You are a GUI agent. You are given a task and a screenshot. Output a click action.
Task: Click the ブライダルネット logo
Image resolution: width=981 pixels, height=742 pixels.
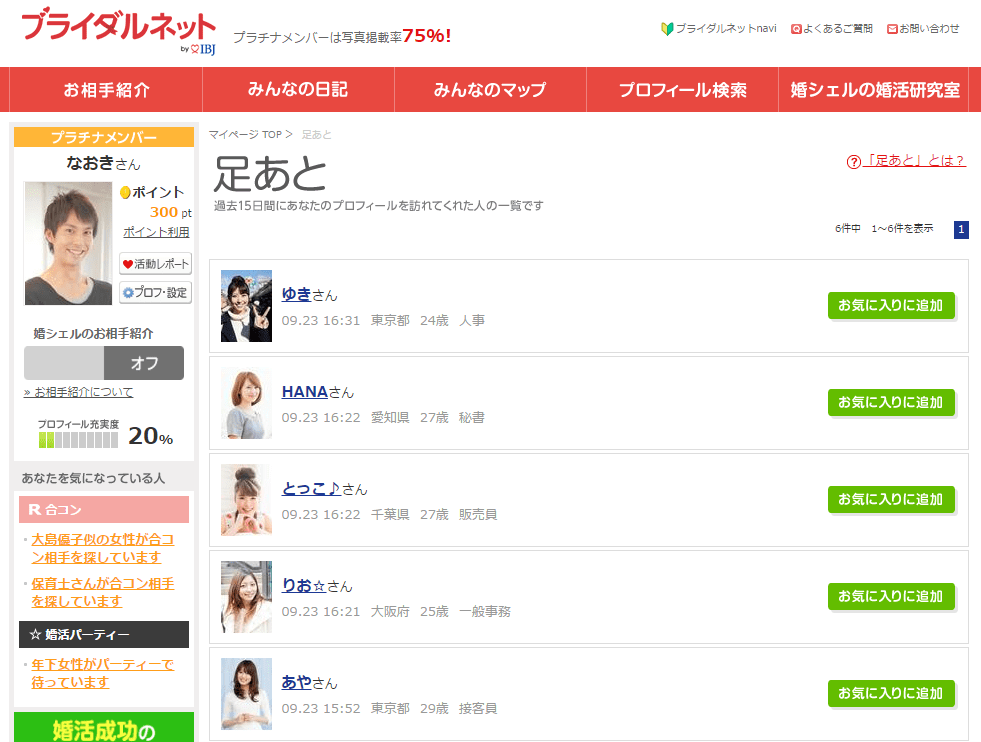(x=118, y=31)
